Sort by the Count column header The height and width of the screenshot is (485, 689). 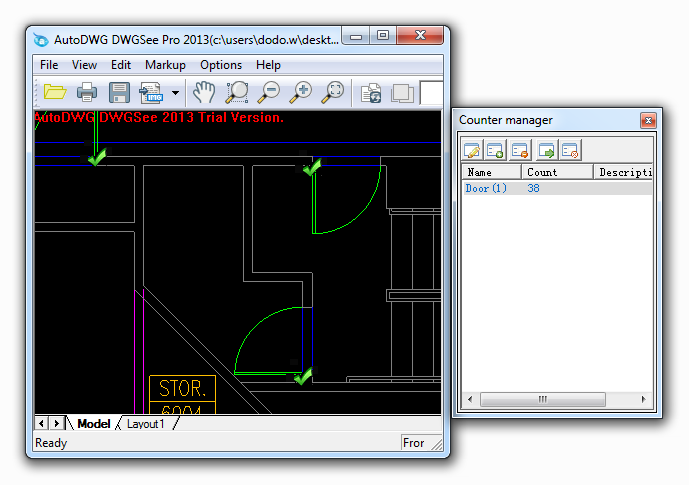coord(557,172)
